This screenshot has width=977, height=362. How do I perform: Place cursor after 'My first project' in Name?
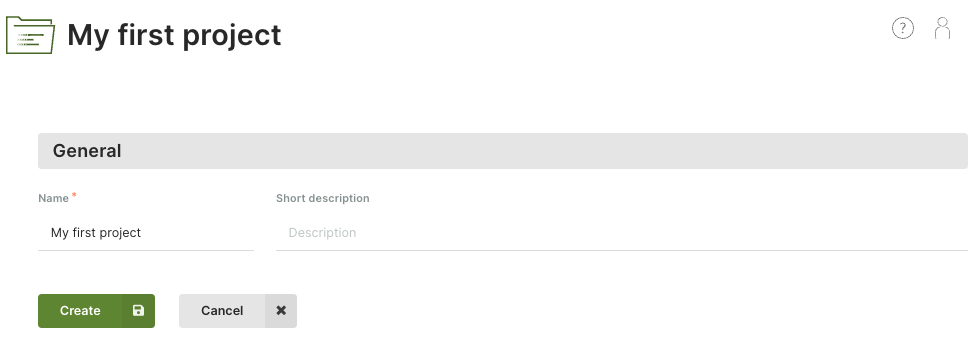[143, 233]
